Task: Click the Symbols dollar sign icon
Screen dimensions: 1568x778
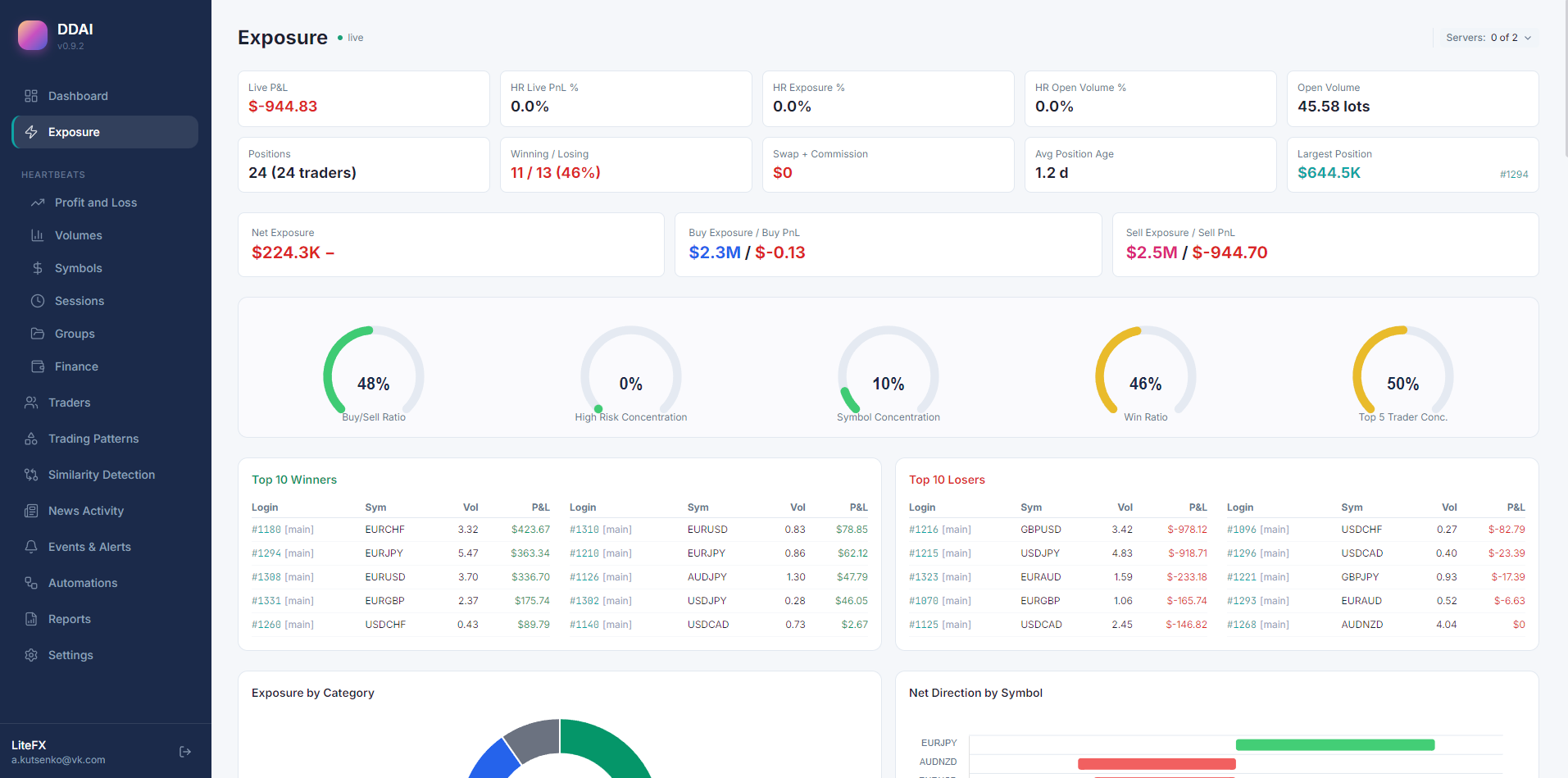Action: tap(38, 268)
